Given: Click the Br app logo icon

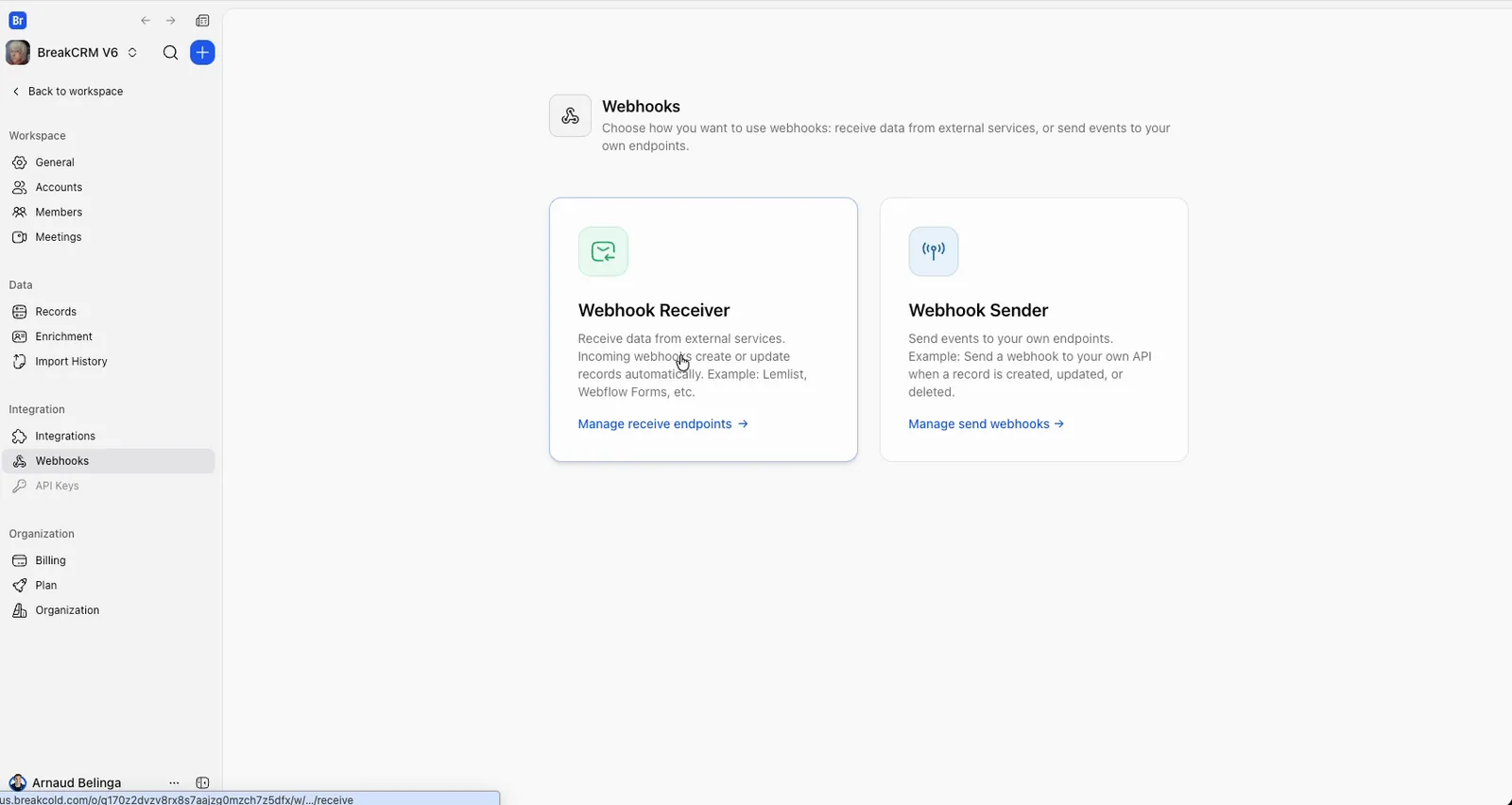Looking at the screenshot, I should coord(18,20).
